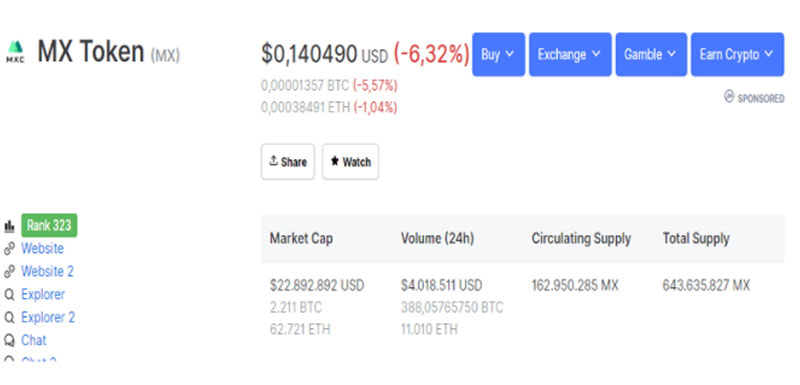Click the 62.721 ETH market cap value
This screenshot has height=385, width=800.
pos(300,329)
